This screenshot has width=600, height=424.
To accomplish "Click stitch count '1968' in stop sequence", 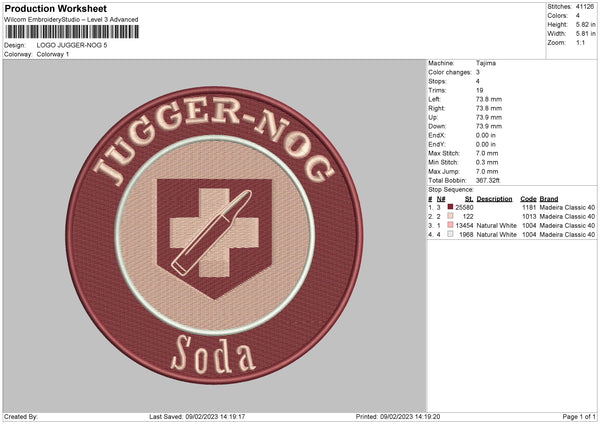I will [x=466, y=234].
